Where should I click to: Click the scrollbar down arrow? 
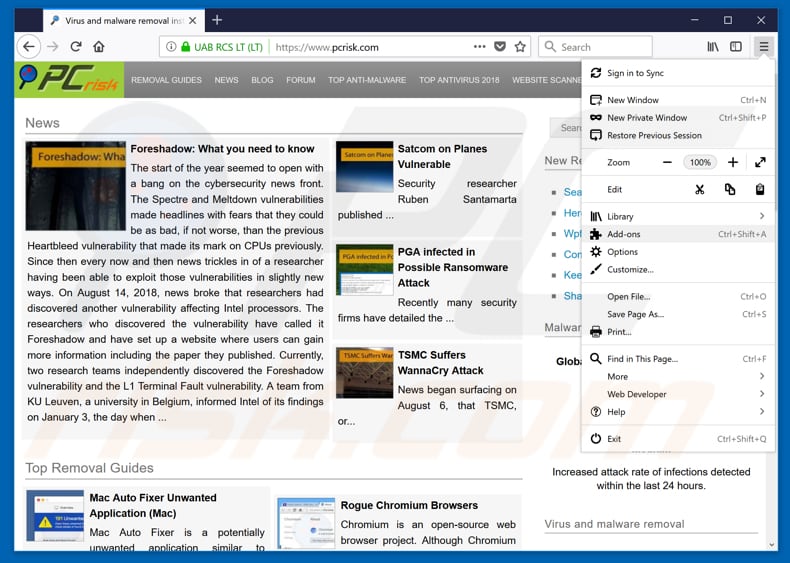coord(771,545)
